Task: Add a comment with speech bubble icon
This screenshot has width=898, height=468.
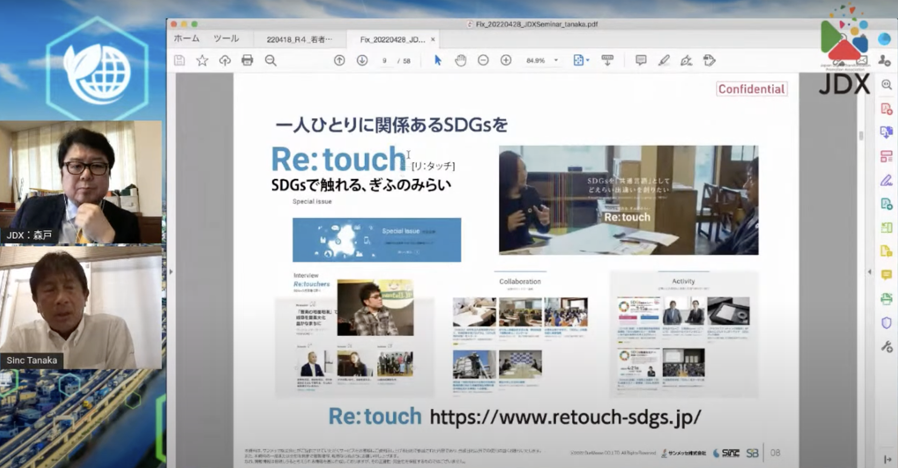Action: 641,60
